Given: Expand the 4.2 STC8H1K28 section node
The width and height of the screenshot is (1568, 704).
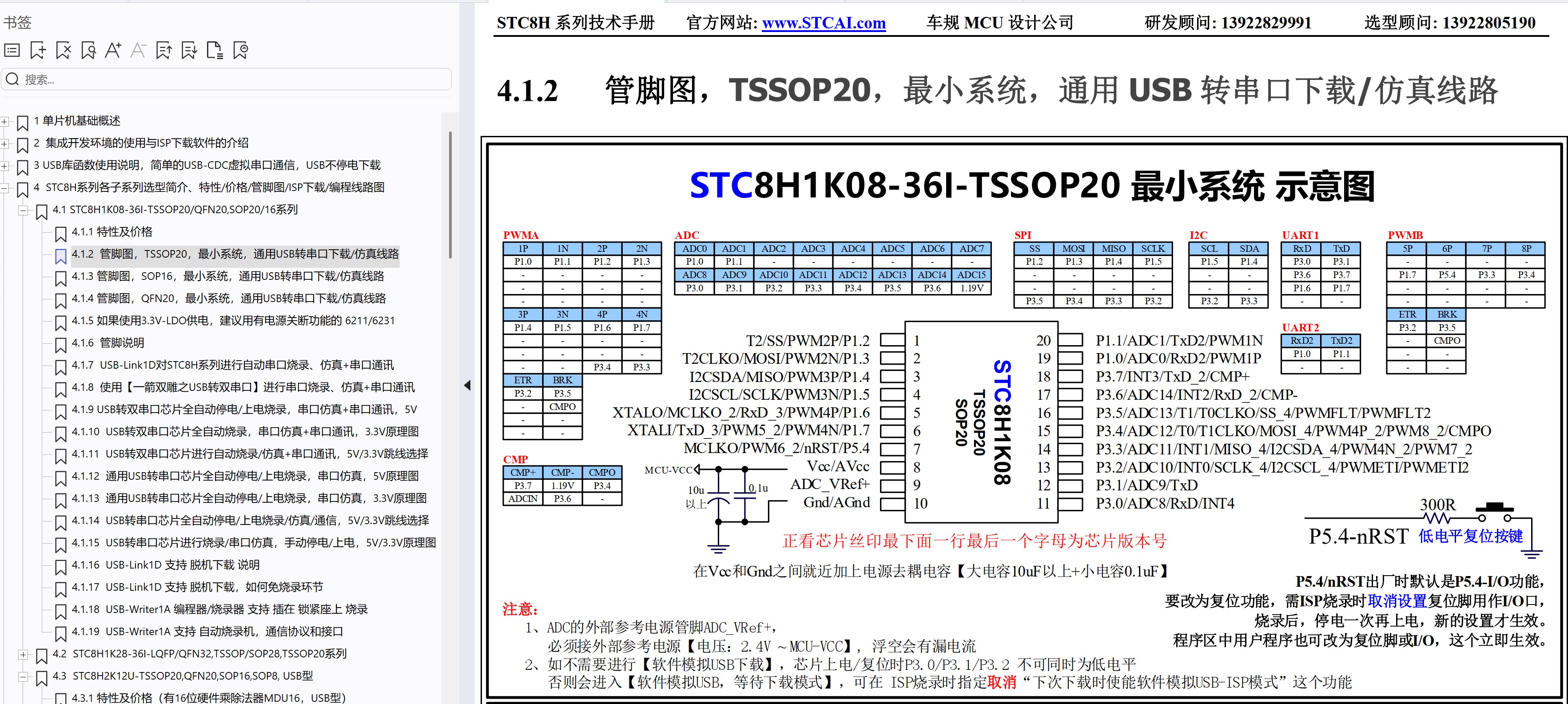Looking at the screenshot, I should [x=23, y=655].
